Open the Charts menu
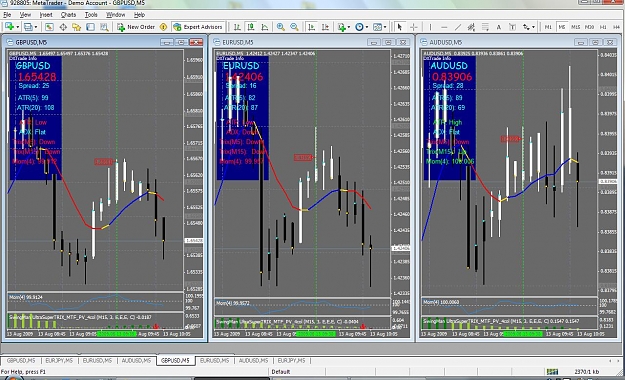Screen dimensions: 625x380 pyautogui.click(x=68, y=15)
